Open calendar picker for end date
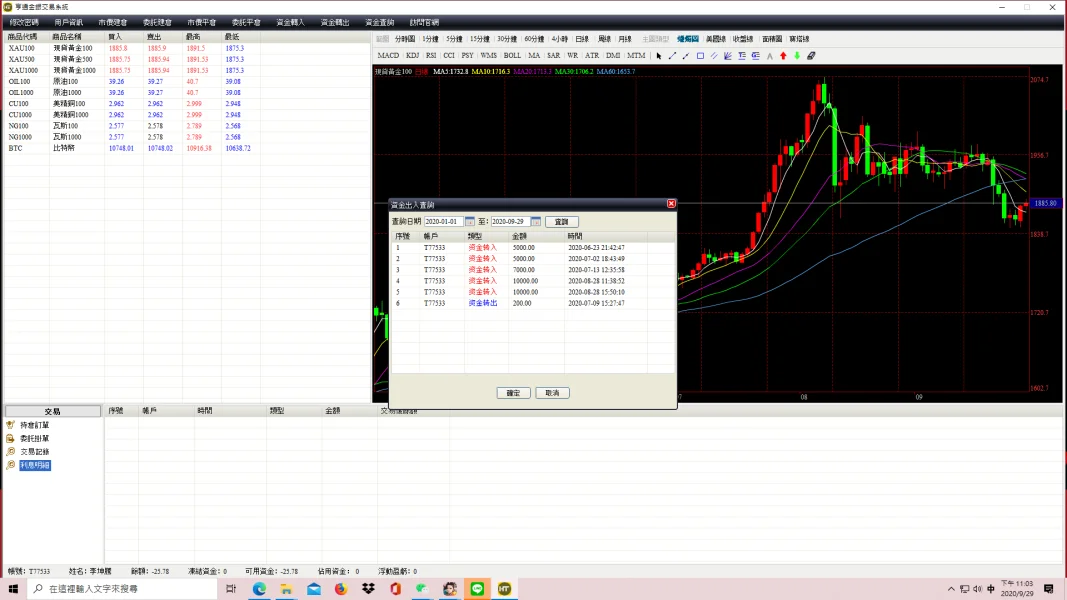The height and width of the screenshot is (600, 1067). point(536,222)
